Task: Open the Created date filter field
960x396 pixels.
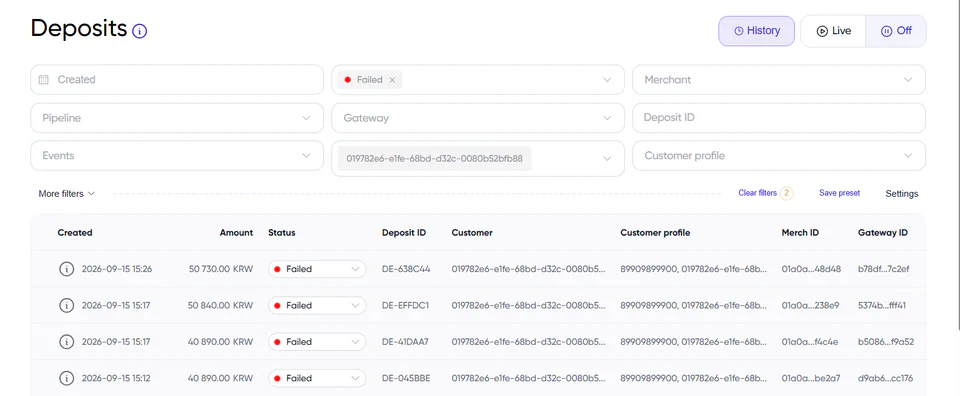Action: pyautogui.click(x=177, y=80)
